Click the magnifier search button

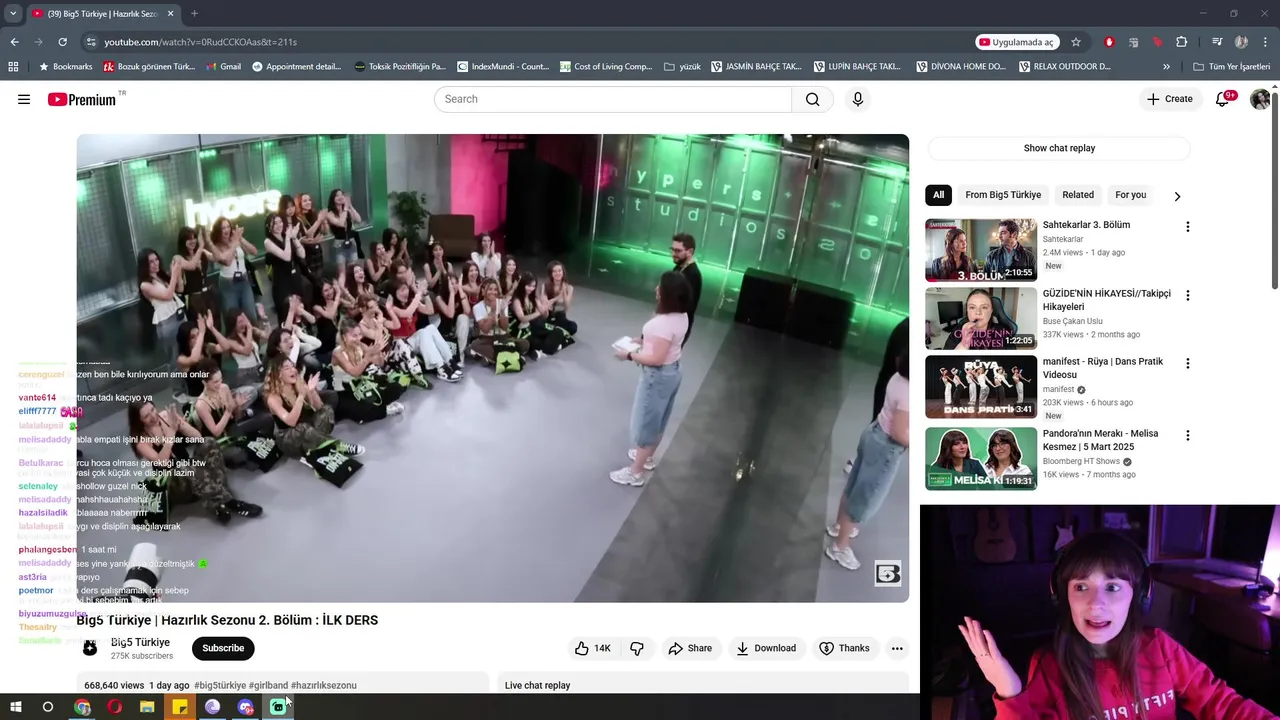coord(812,99)
